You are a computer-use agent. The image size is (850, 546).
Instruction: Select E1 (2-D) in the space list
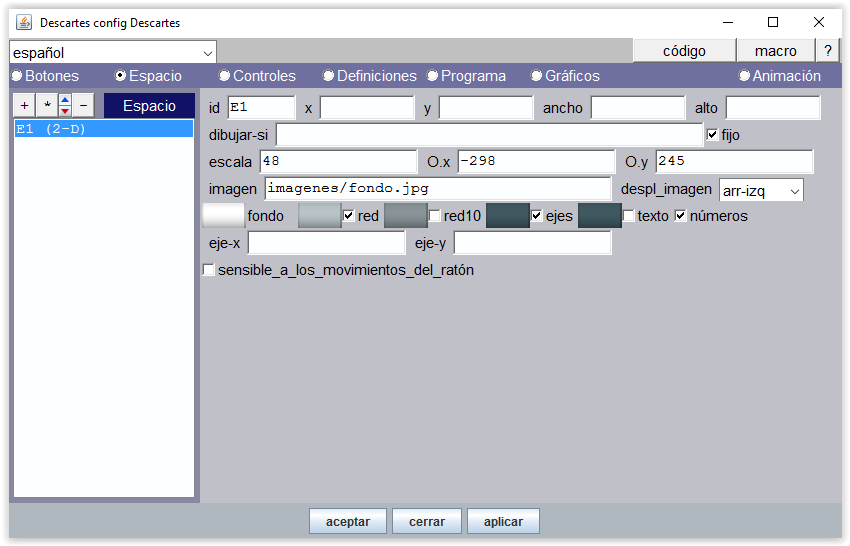tap(103, 129)
